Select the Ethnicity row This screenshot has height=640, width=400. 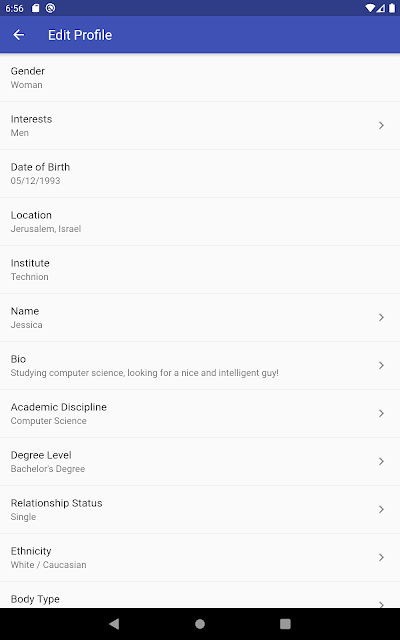[200, 558]
